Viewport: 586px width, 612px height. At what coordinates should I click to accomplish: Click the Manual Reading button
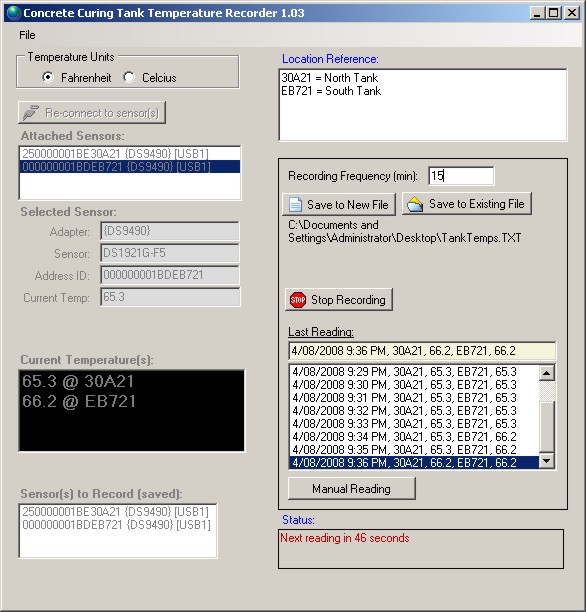(351, 489)
